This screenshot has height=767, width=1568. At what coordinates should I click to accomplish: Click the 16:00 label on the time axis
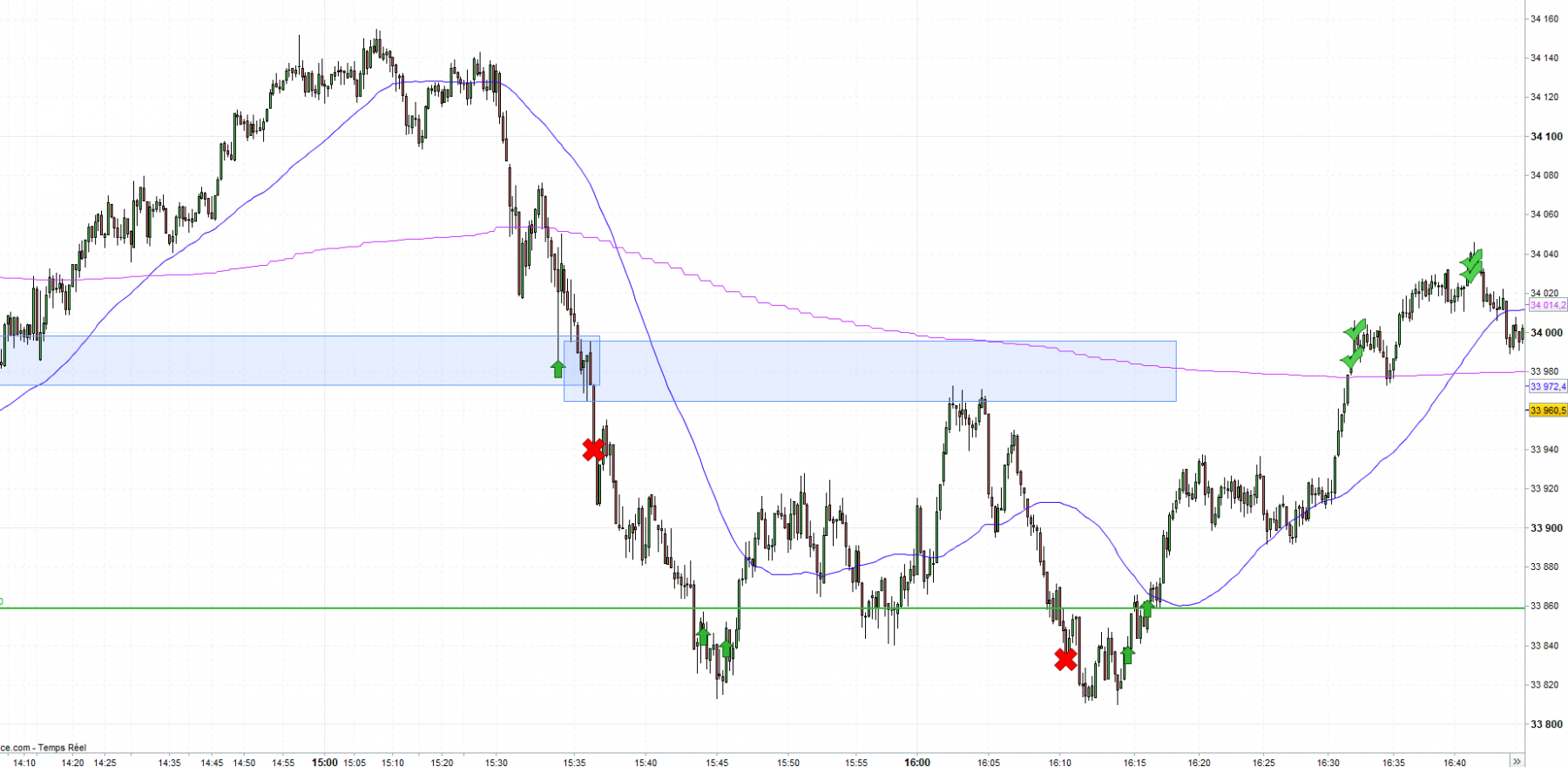(917, 762)
